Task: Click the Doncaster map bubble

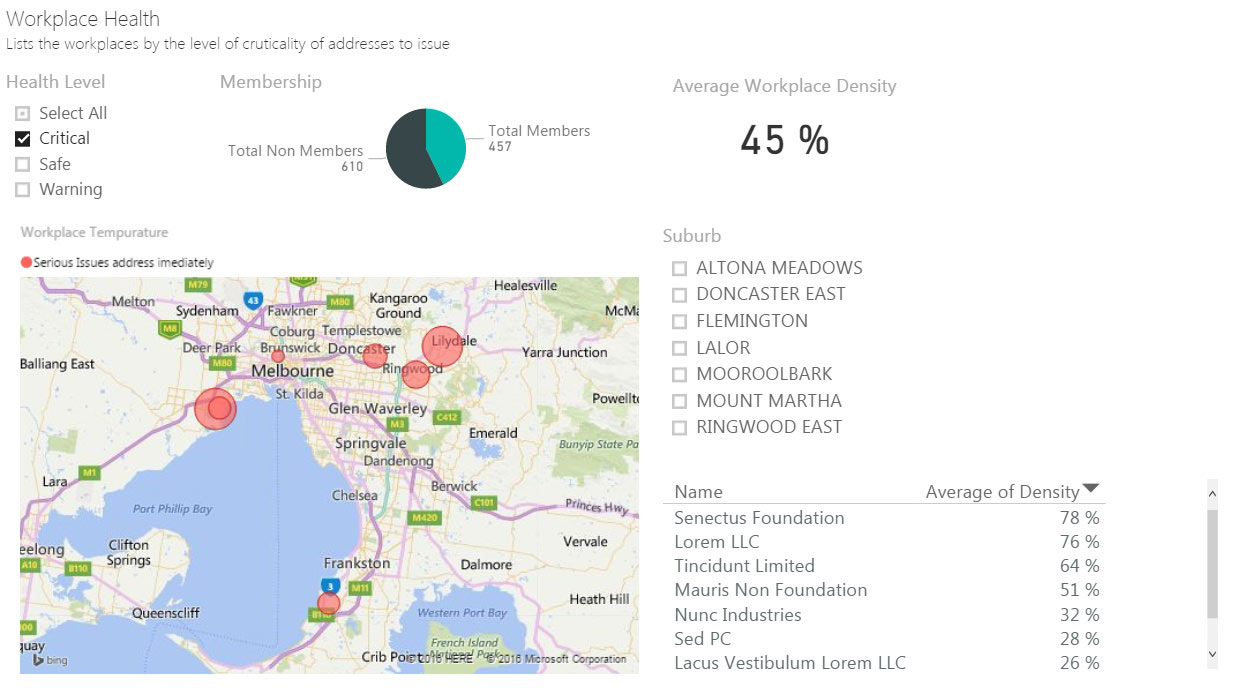Action: coord(375,355)
